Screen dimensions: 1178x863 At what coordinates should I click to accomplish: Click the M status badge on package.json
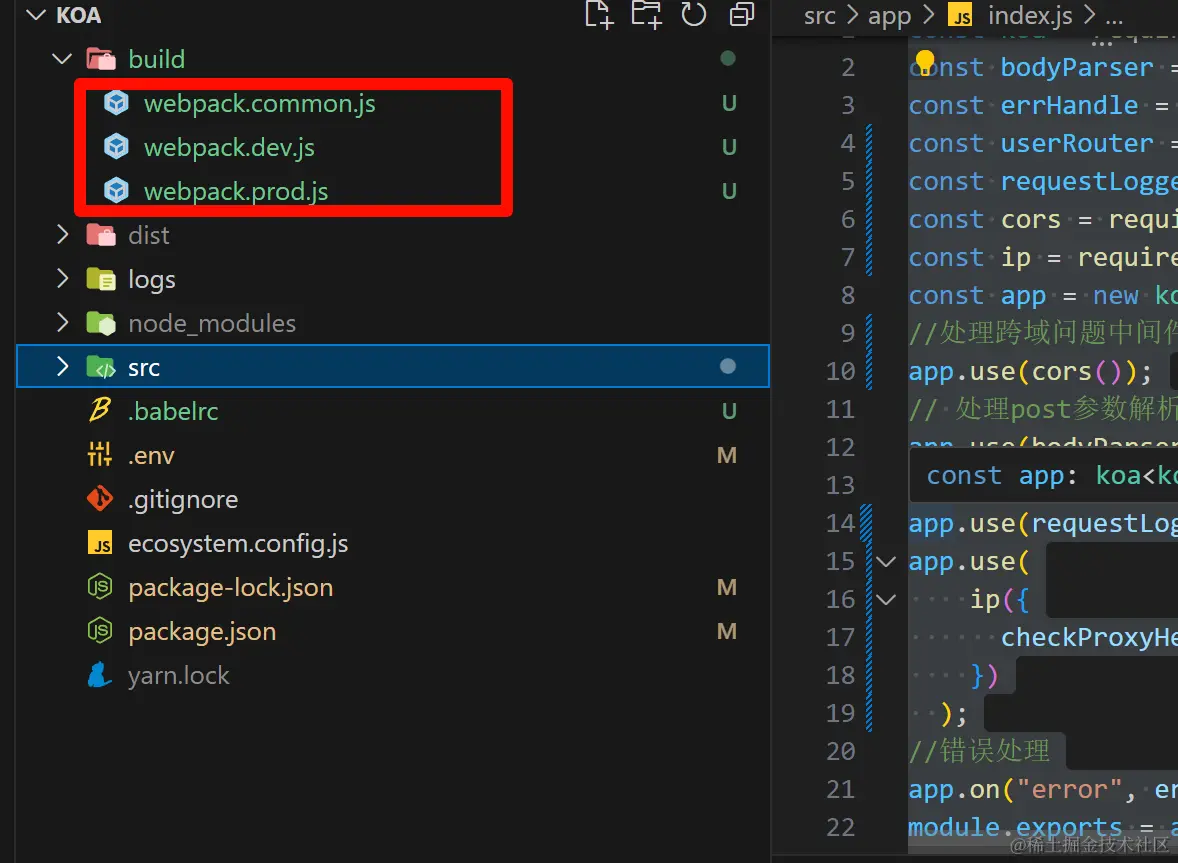(726, 631)
